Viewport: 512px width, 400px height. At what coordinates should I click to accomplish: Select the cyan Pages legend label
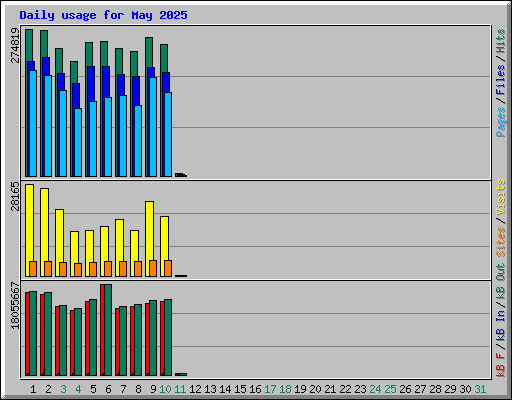tap(500, 122)
